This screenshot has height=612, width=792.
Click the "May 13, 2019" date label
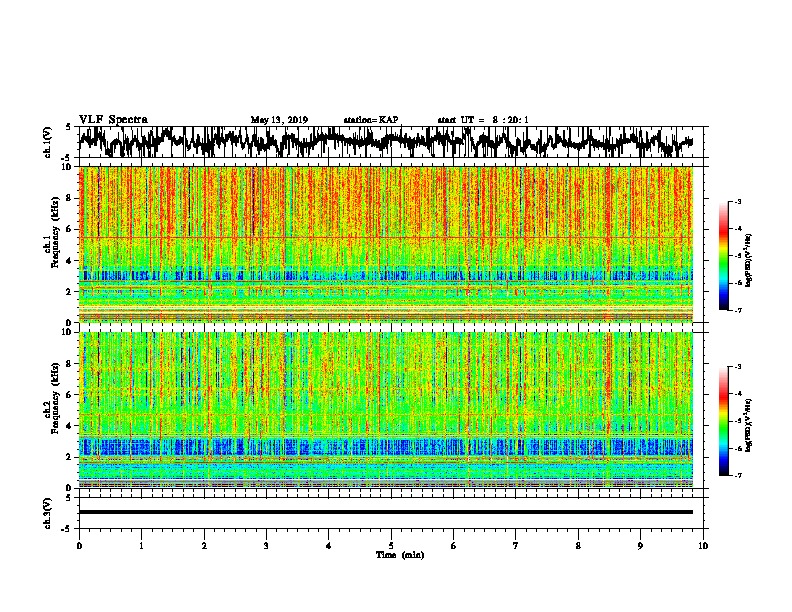pos(279,120)
